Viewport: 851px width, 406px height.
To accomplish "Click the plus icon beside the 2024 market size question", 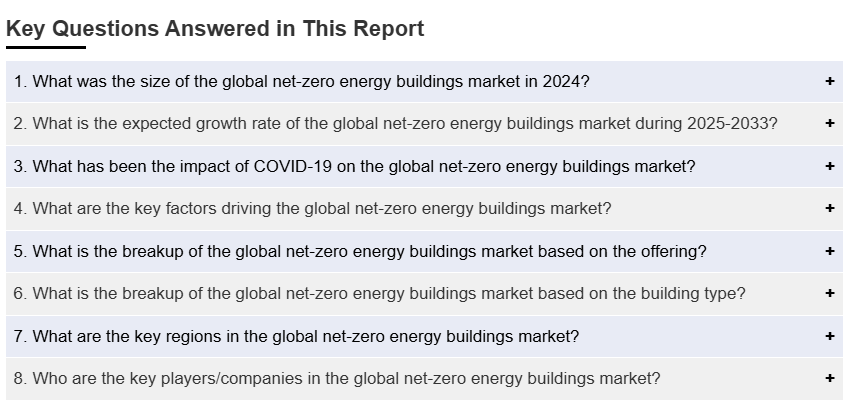I will point(829,81).
